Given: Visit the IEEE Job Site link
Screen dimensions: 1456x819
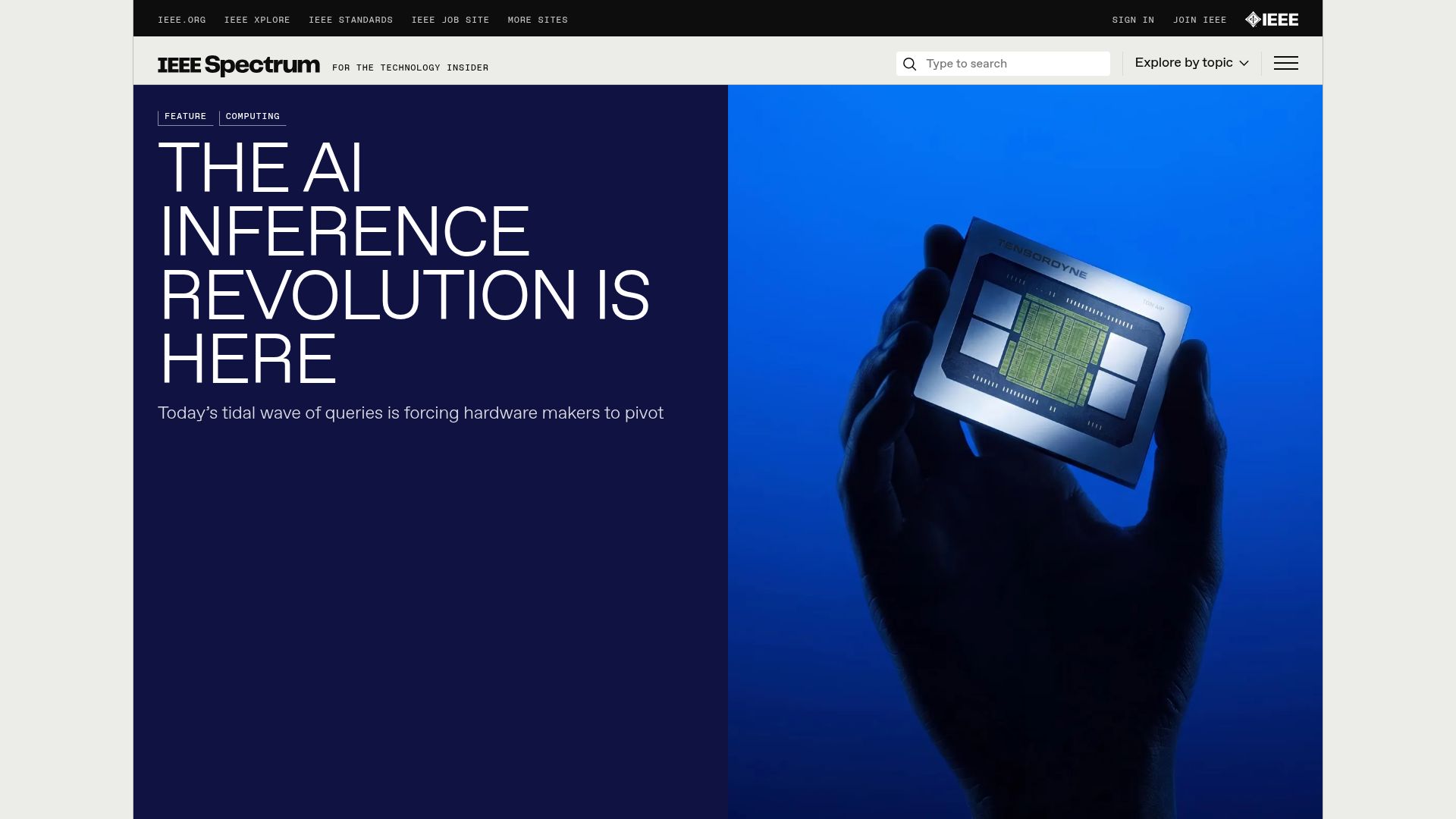Looking at the screenshot, I should click(450, 20).
